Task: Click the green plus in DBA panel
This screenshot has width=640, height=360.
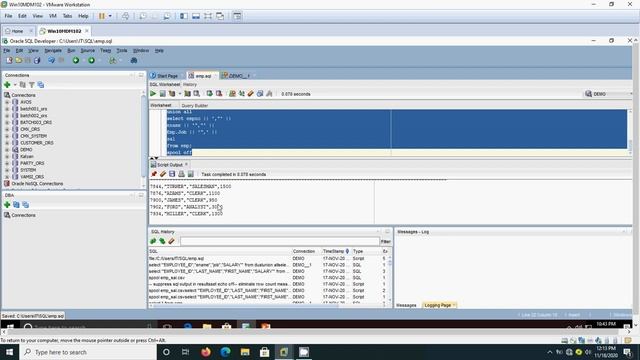Action: click(7, 204)
